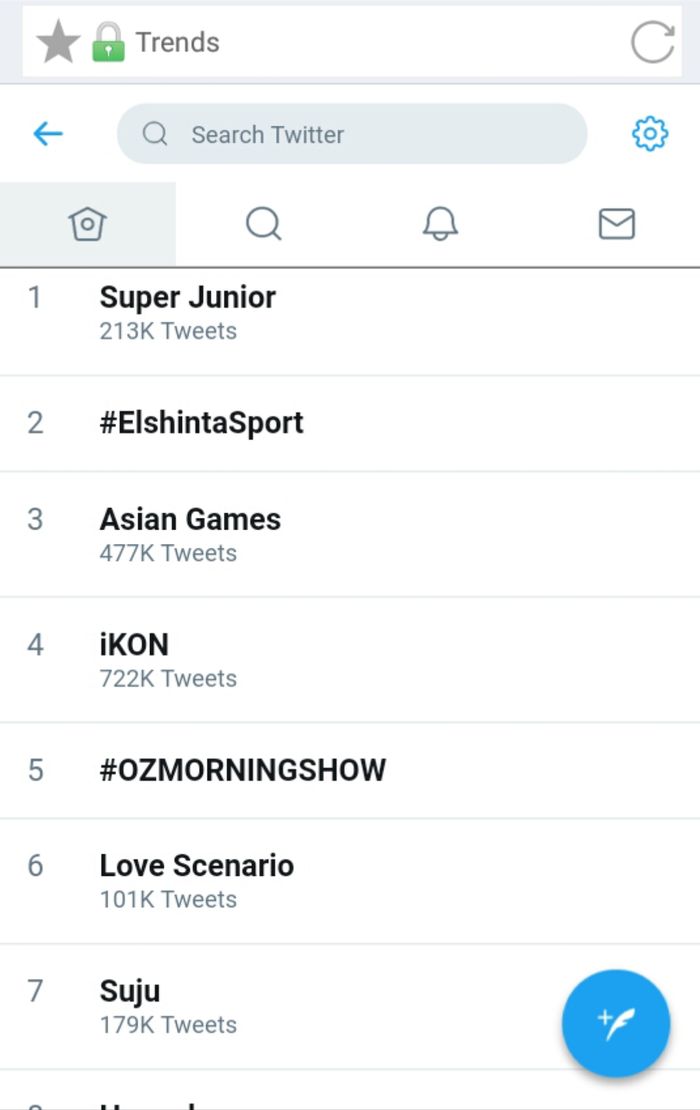Go back using the blue arrow

coord(48,134)
